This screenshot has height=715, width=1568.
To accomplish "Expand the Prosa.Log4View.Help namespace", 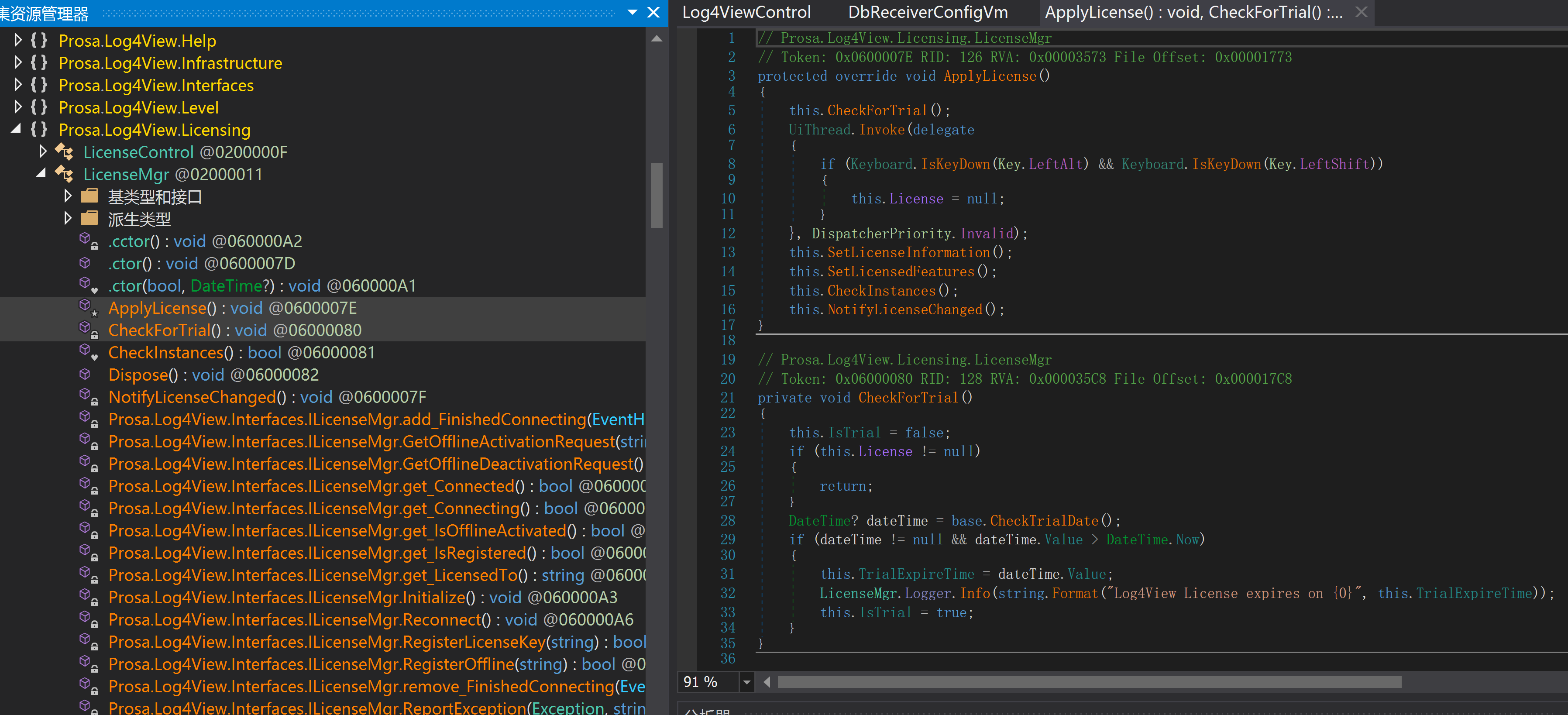I will click(17, 40).
